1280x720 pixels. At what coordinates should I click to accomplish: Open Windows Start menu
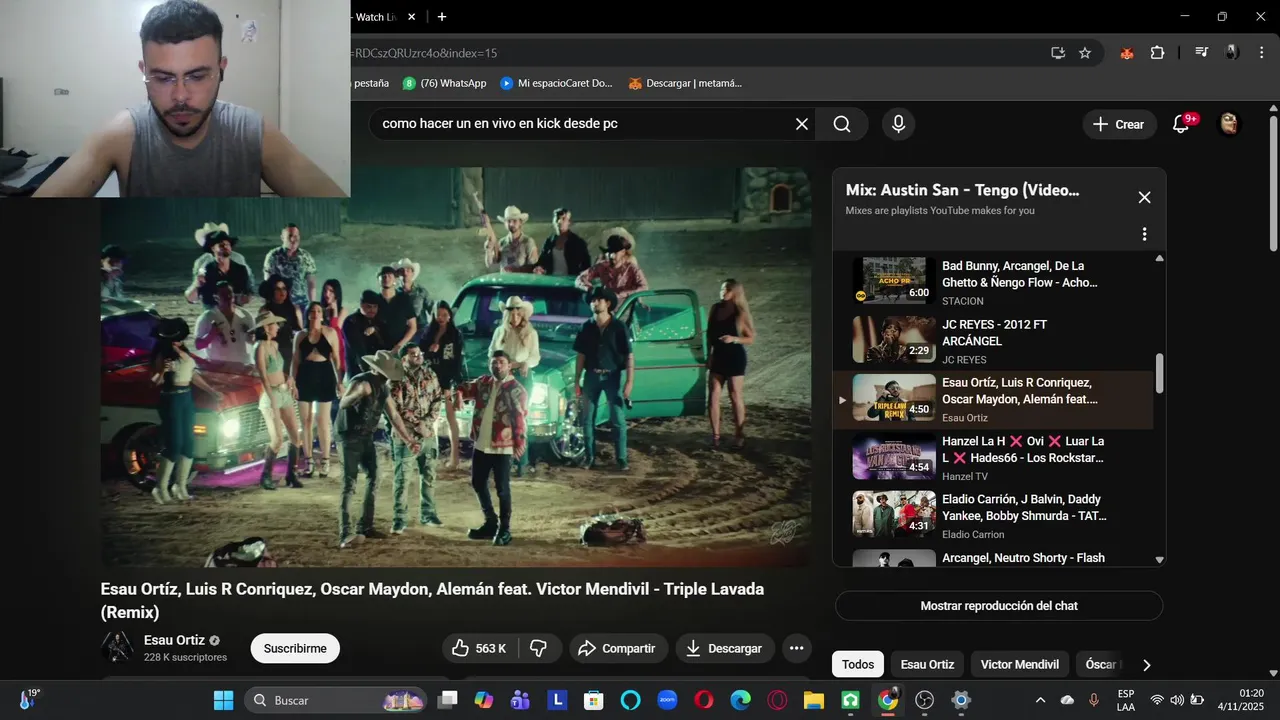coord(223,700)
